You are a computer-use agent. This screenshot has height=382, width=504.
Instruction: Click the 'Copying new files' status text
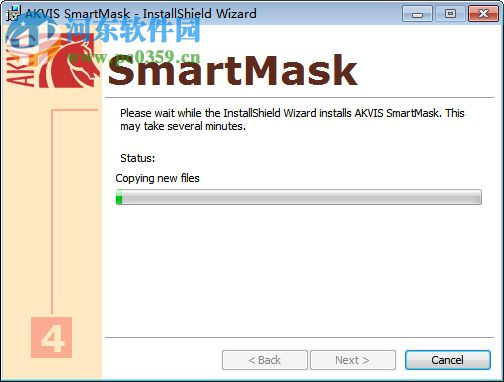tap(157, 178)
